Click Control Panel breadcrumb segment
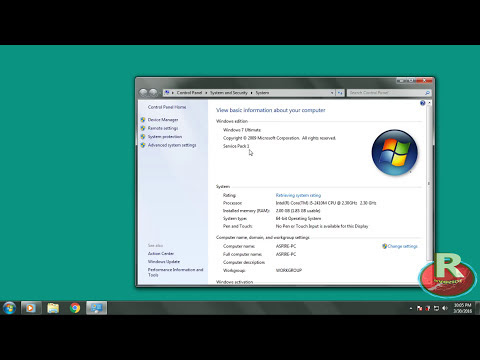The height and width of the screenshot is (360, 480). [x=189, y=93]
